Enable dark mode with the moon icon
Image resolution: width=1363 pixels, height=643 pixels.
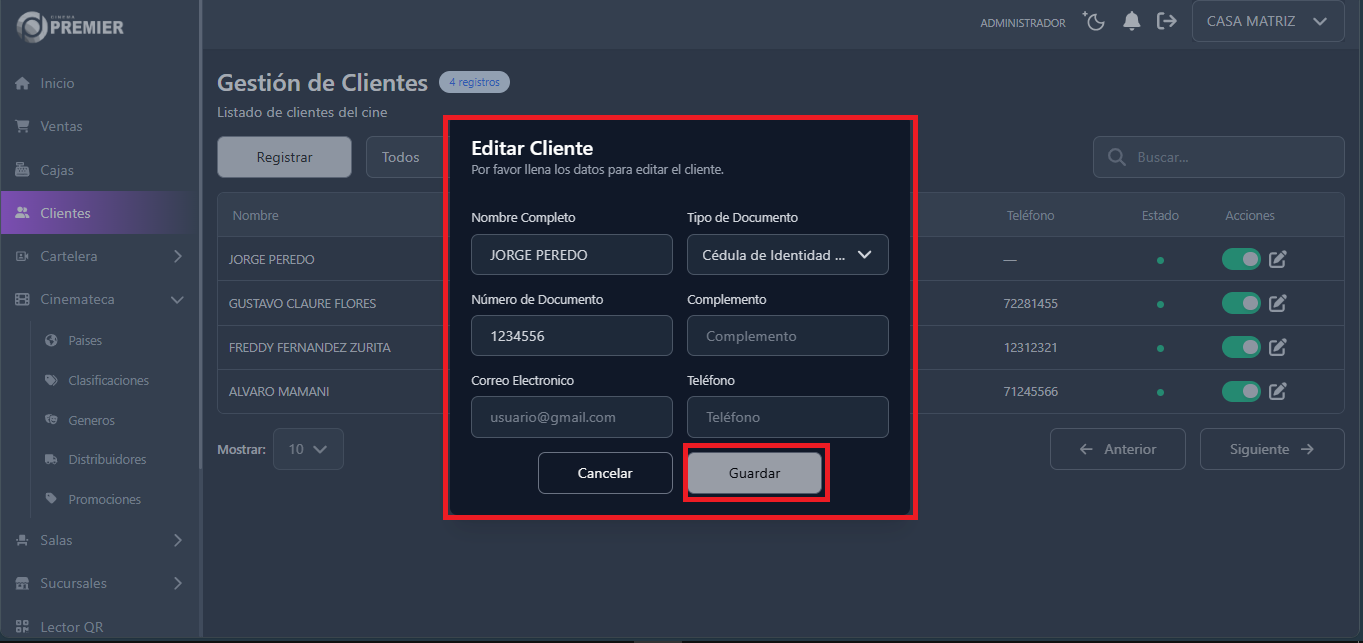click(1093, 21)
